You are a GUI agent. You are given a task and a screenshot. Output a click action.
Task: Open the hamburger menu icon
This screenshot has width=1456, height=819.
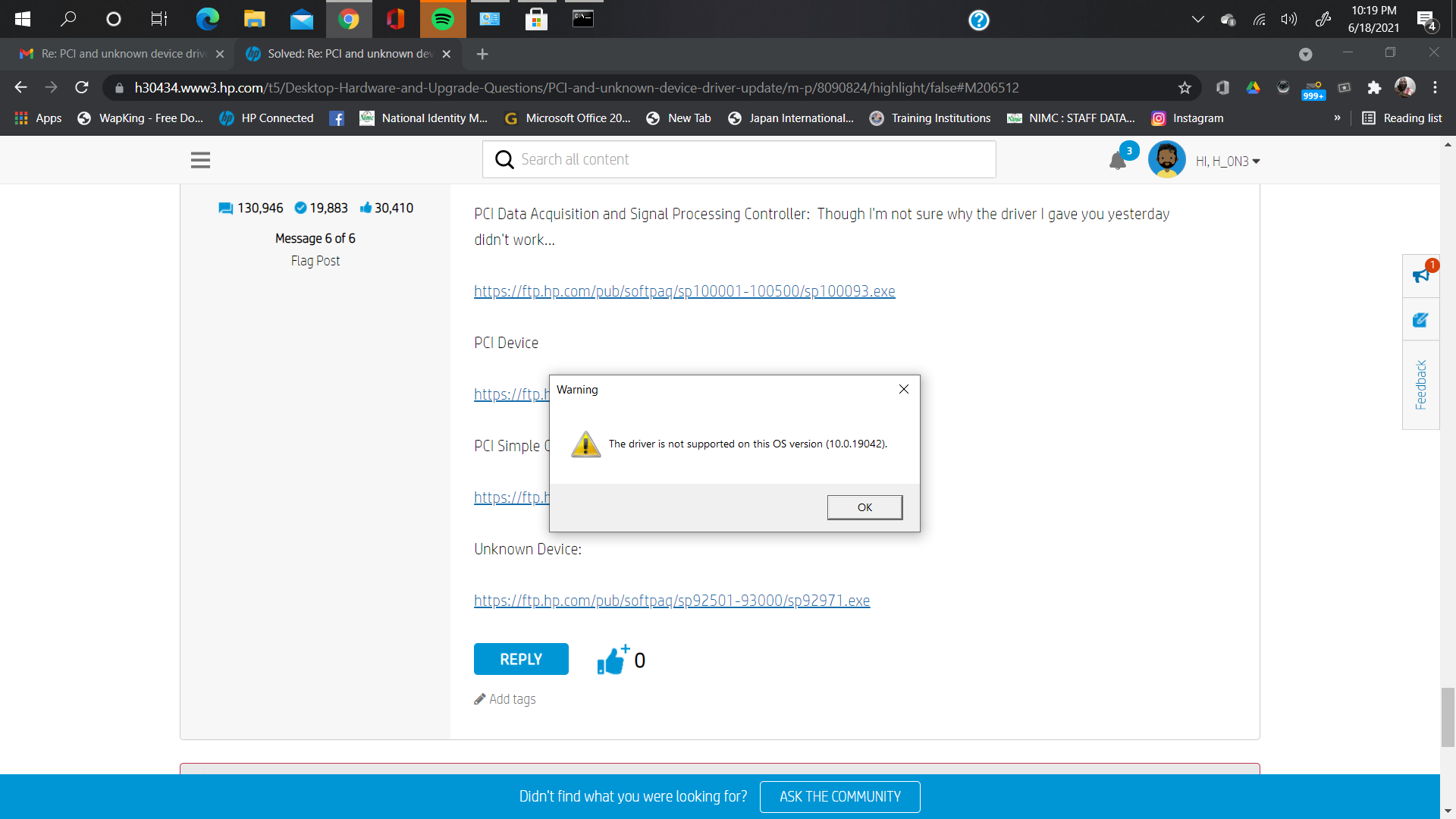coord(200,160)
